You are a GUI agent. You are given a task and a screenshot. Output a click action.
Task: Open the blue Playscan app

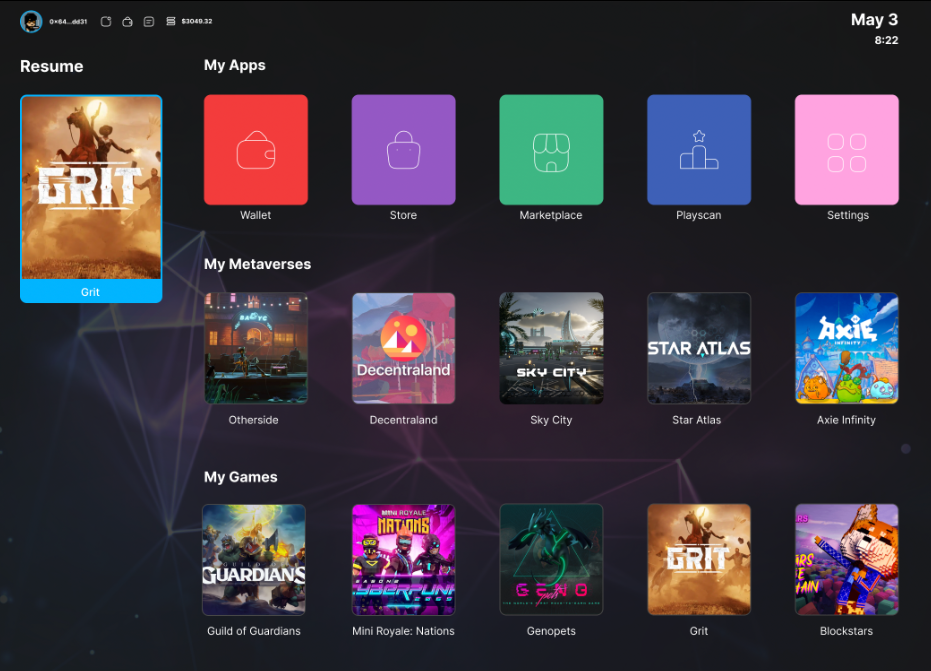coord(699,150)
